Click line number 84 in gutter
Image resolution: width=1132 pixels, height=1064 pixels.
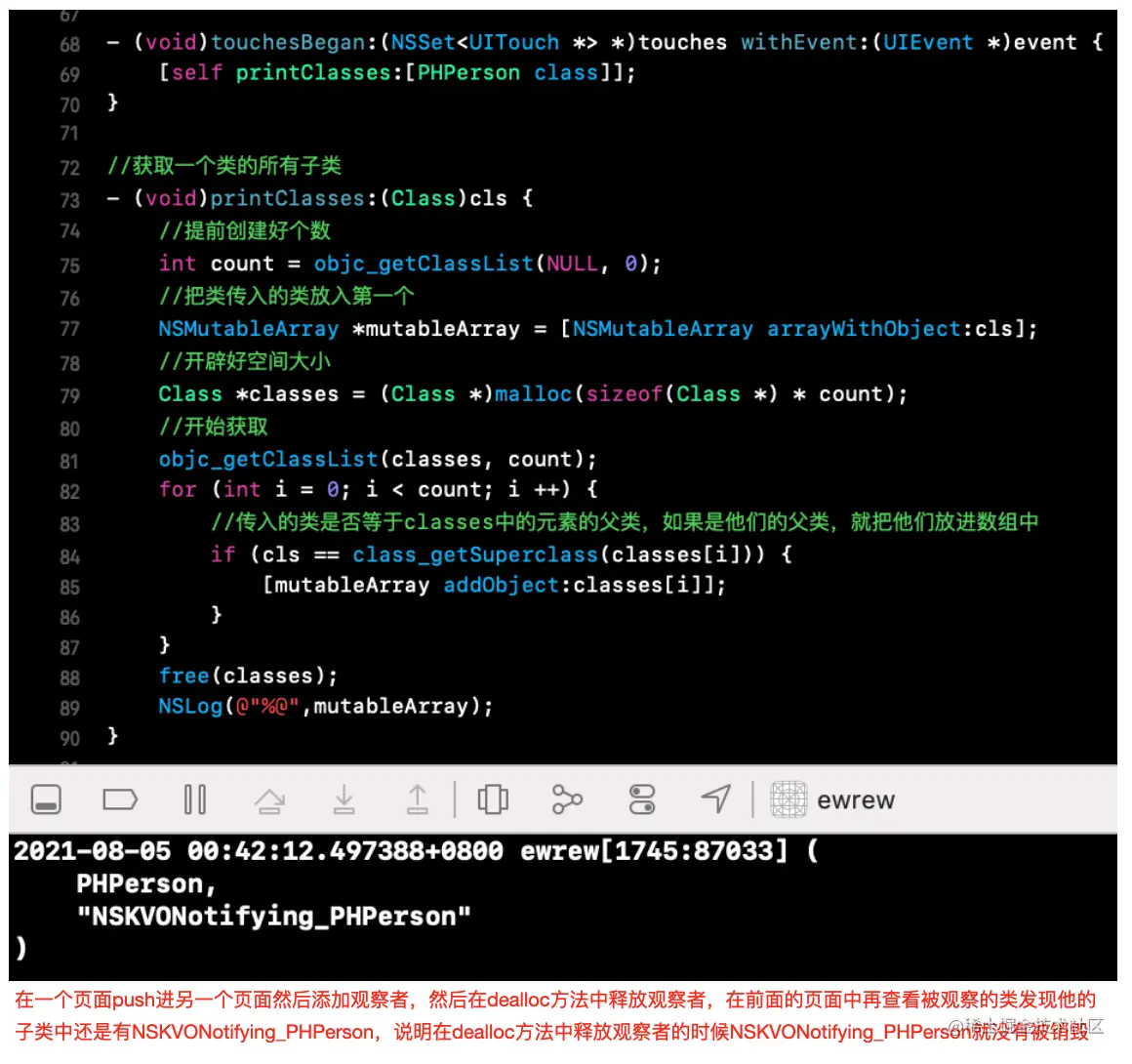[69, 556]
